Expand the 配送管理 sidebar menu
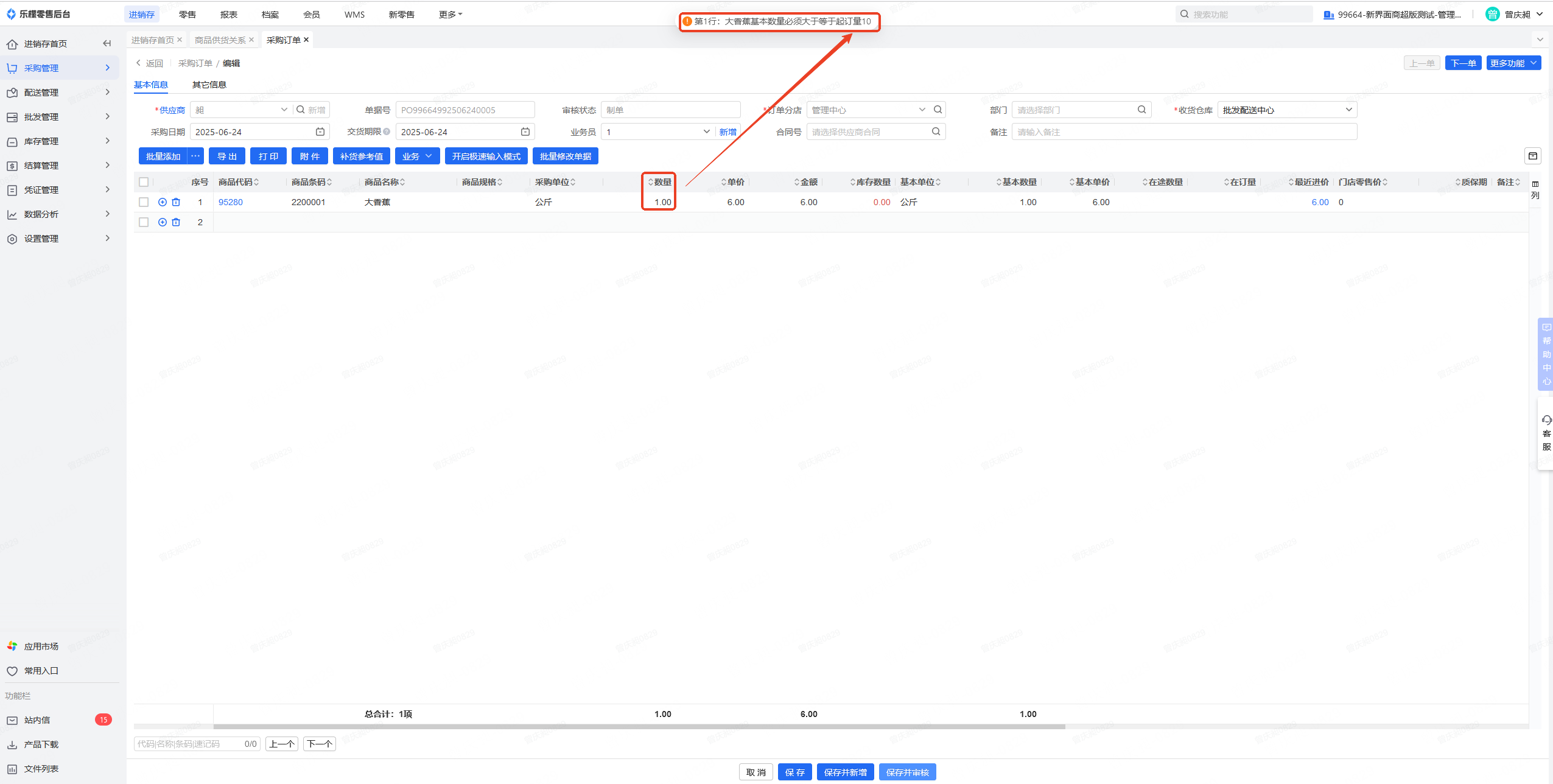Image resolution: width=1553 pixels, height=784 pixels. pos(60,92)
